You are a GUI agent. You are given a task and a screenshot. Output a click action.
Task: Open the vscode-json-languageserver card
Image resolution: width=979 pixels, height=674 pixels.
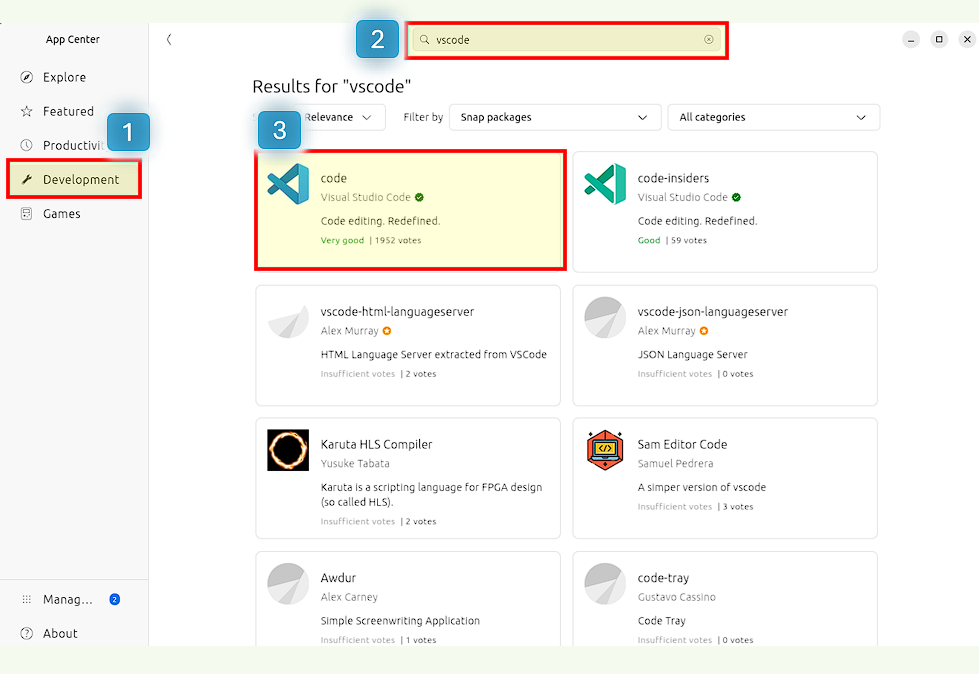coord(725,346)
